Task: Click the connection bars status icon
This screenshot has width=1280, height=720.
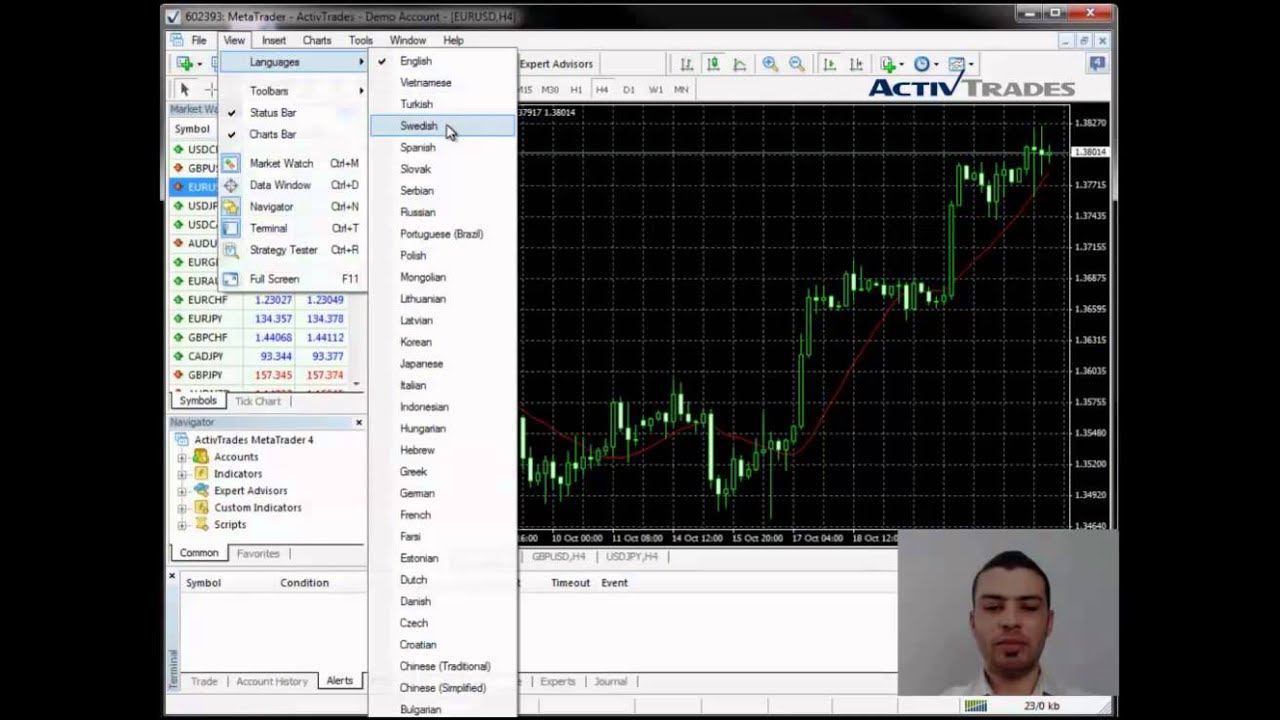Action: pyautogui.click(x=975, y=706)
